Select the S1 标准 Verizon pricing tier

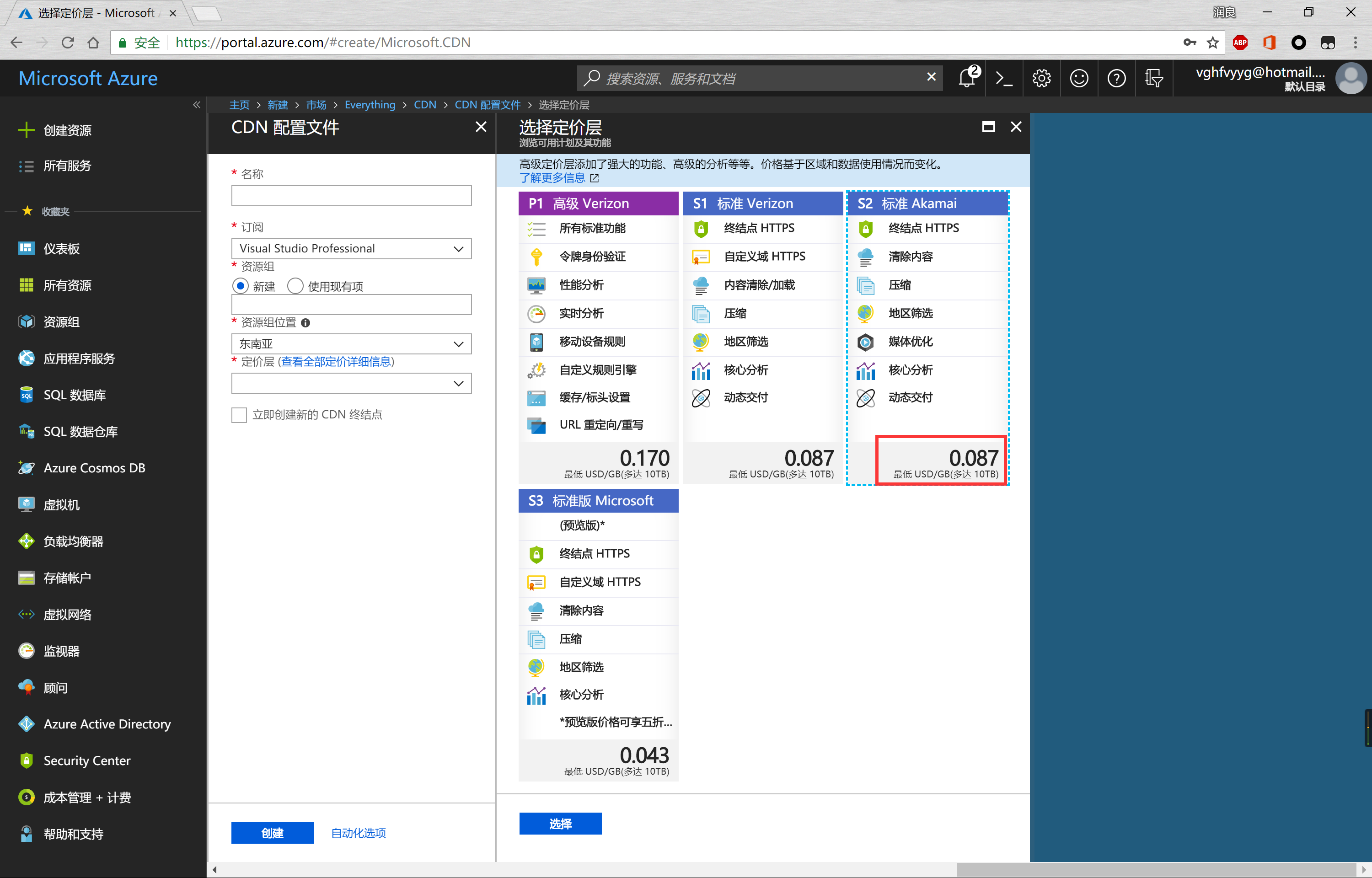(763, 203)
